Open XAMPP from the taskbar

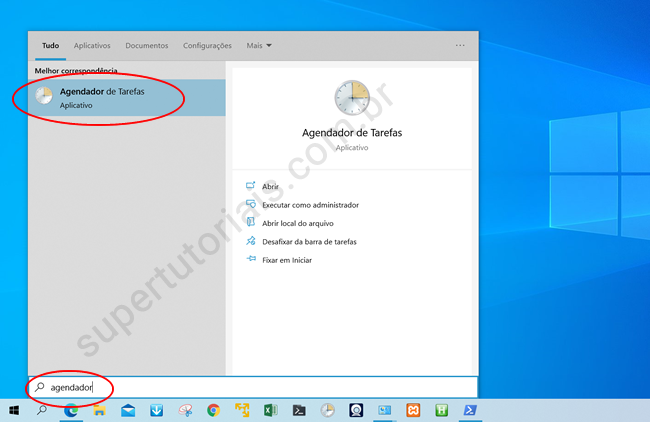(412, 410)
